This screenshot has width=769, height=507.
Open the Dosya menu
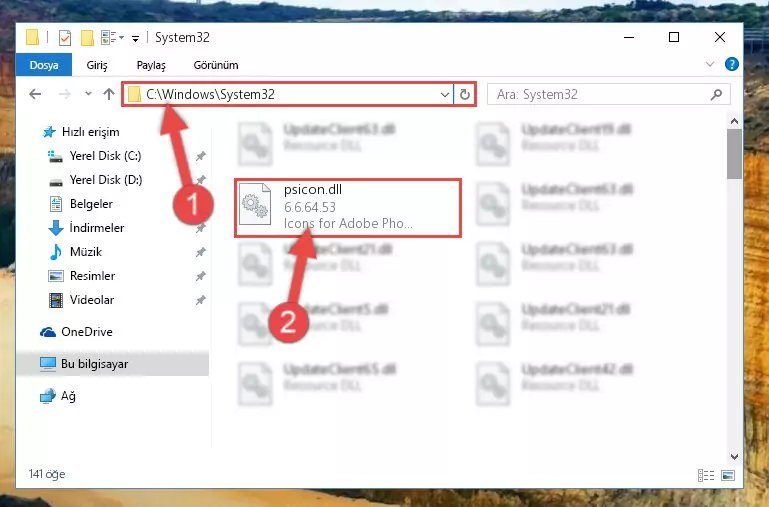pos(44,65)
